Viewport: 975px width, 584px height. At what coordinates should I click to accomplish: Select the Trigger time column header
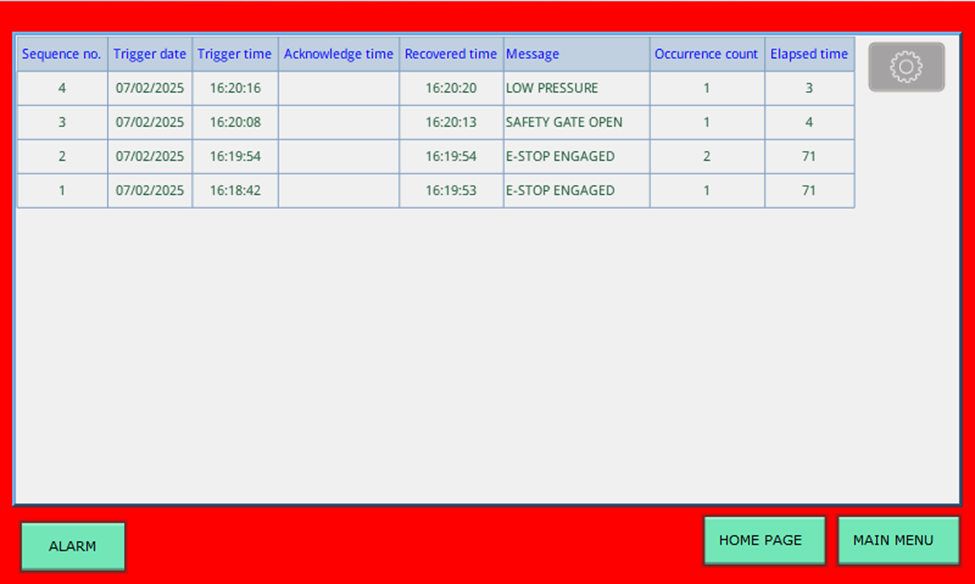pos(235,54)
